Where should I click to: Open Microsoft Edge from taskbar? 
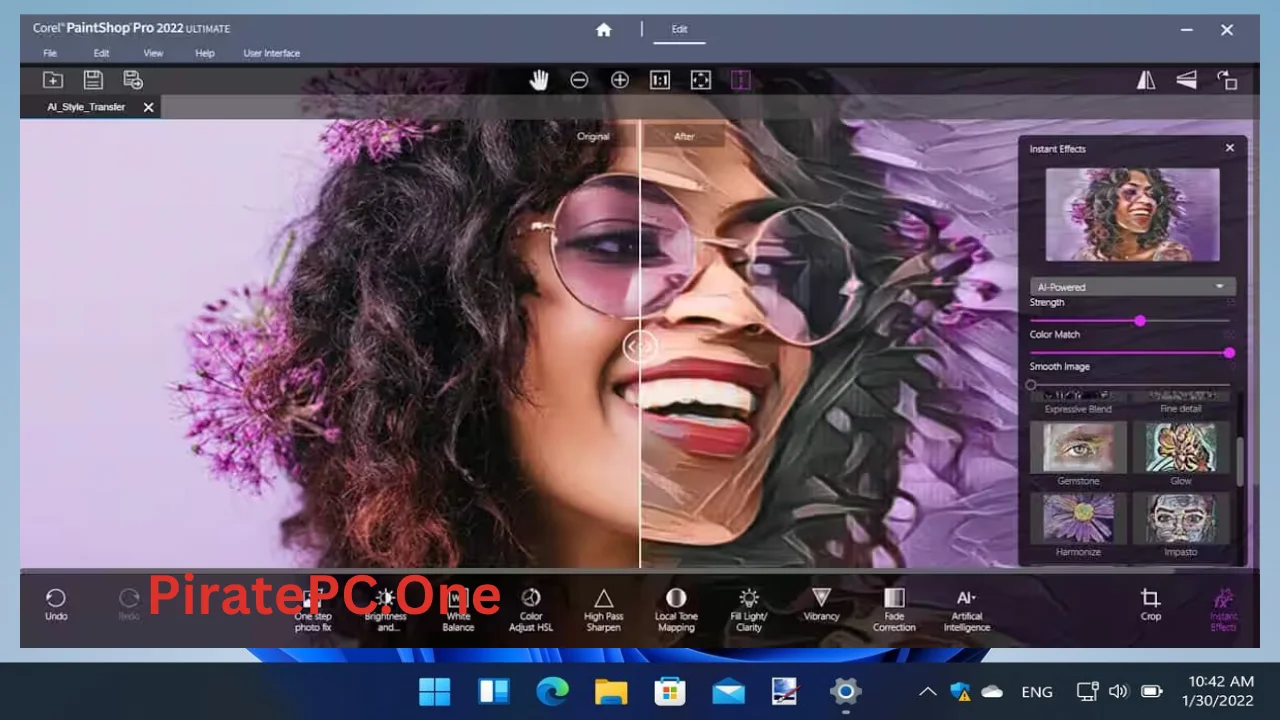point(552,691)
